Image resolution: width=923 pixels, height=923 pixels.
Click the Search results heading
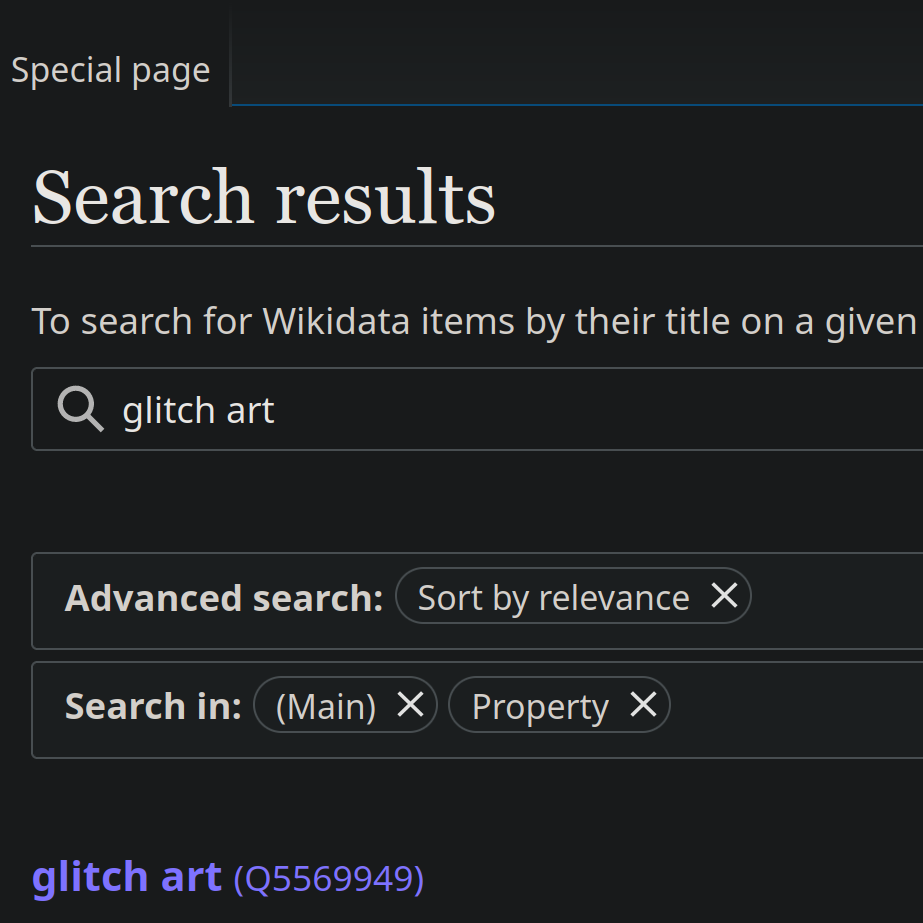pyautogui.click(x=263, y=196)
